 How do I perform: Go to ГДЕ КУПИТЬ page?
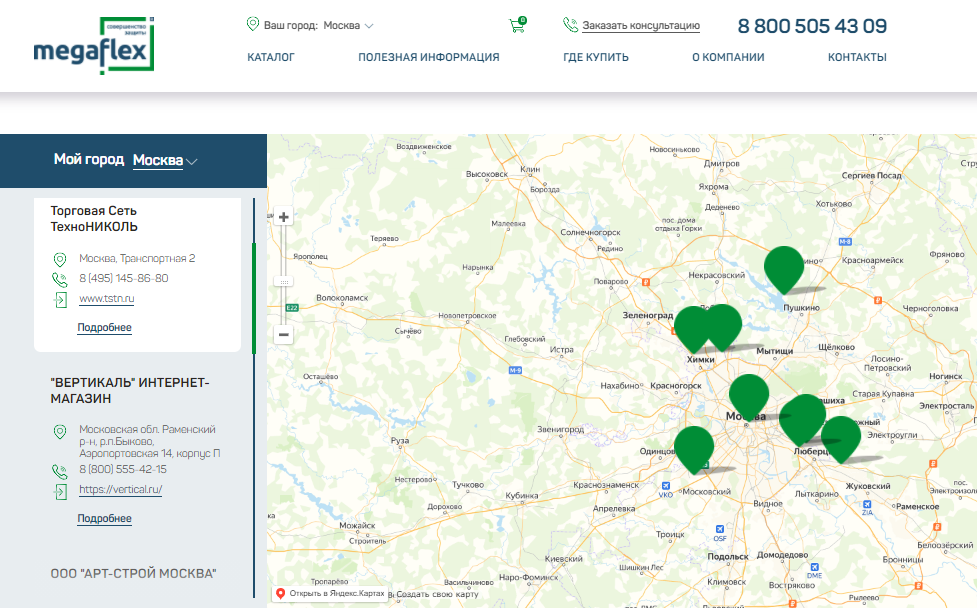point(596,57)
